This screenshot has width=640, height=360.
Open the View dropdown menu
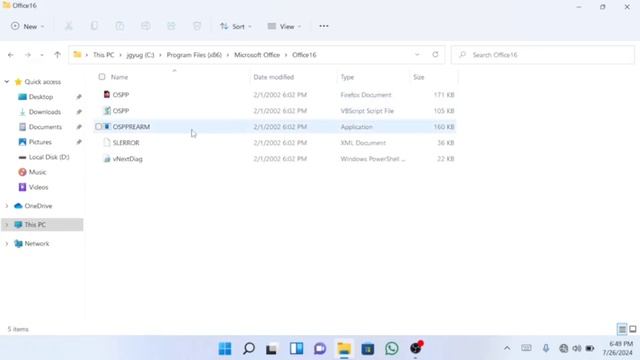(284, 26)
